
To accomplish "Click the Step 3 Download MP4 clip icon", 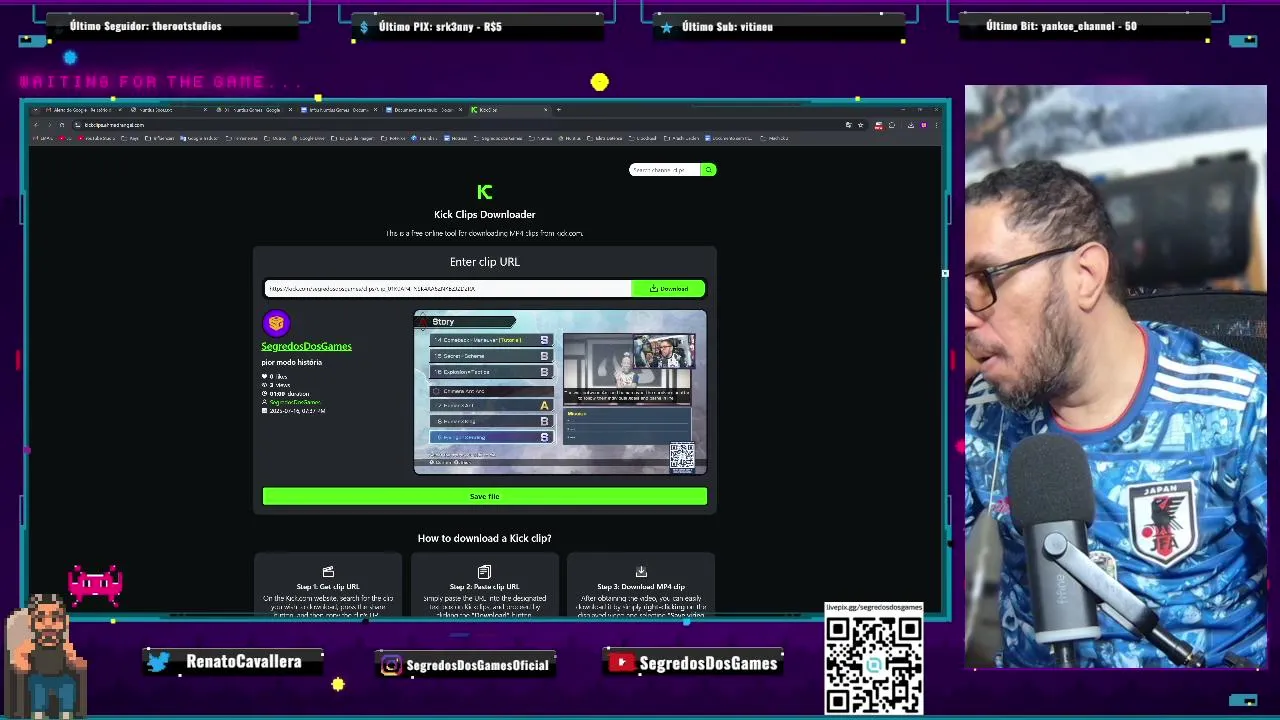I will (641, 572).
